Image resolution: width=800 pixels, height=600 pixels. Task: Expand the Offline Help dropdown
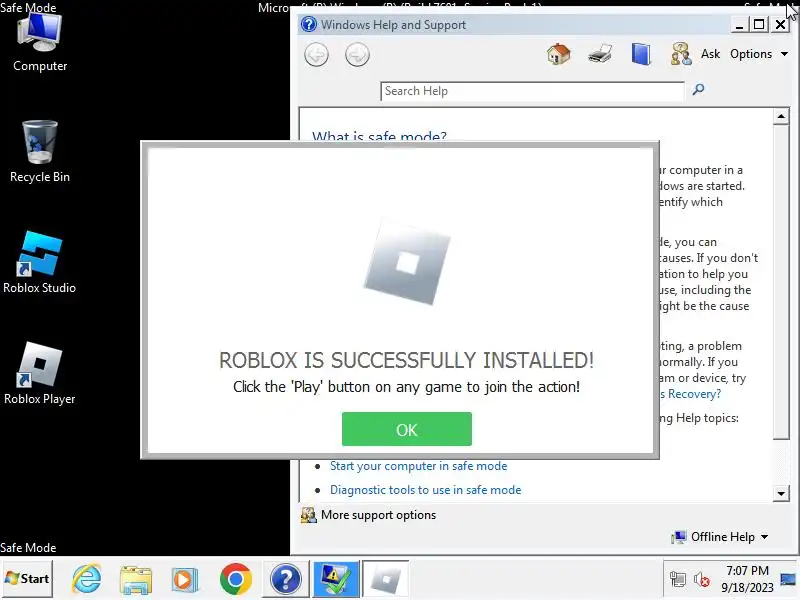tap(720, 537)
